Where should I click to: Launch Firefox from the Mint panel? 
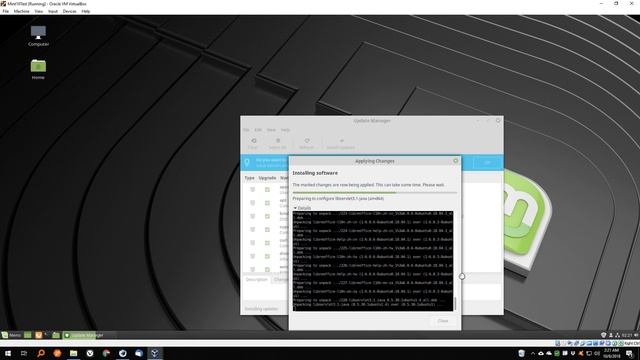pos(38,335)
